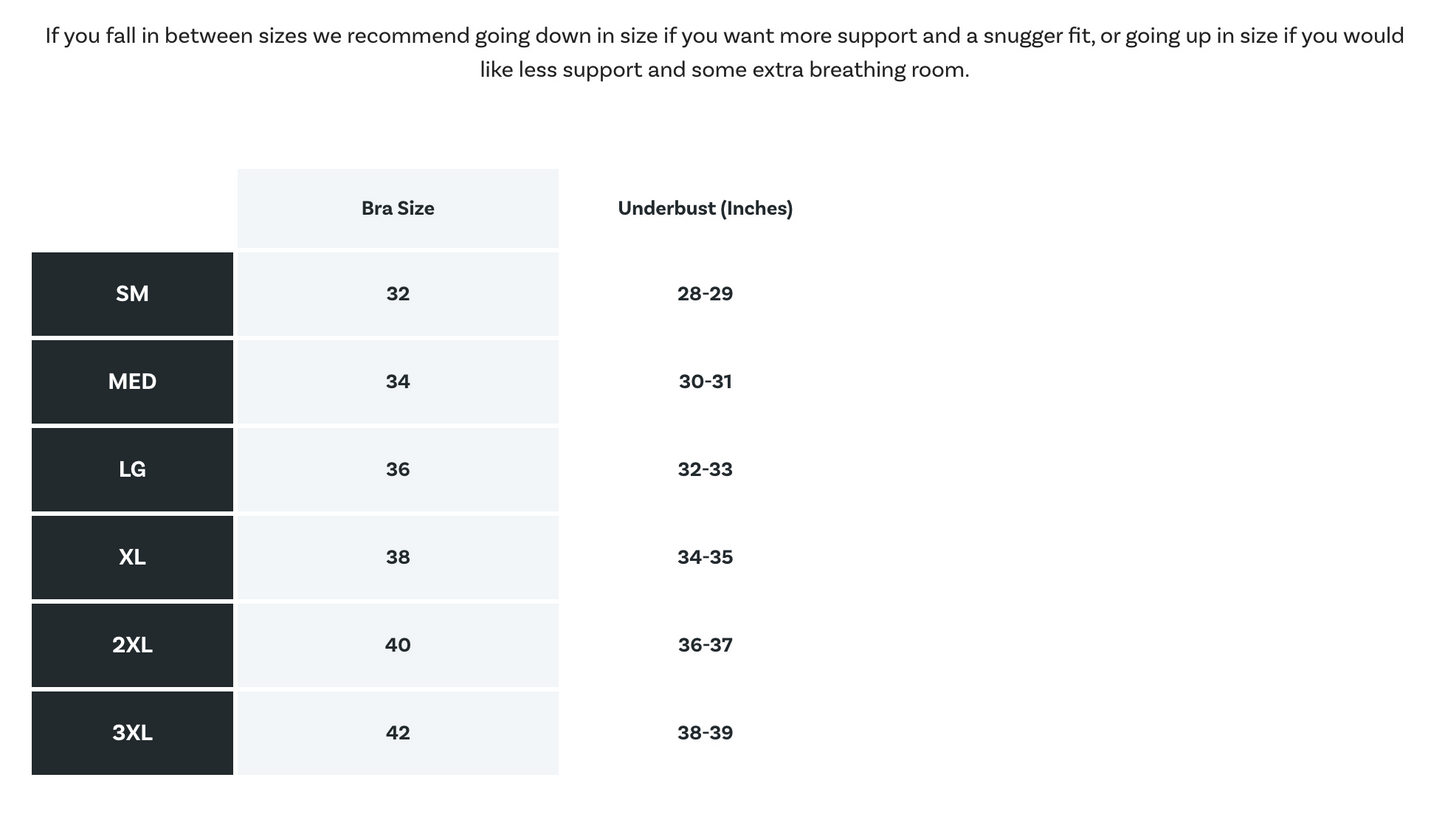Select the 30-31 underbust value

(x=705, y=382)
